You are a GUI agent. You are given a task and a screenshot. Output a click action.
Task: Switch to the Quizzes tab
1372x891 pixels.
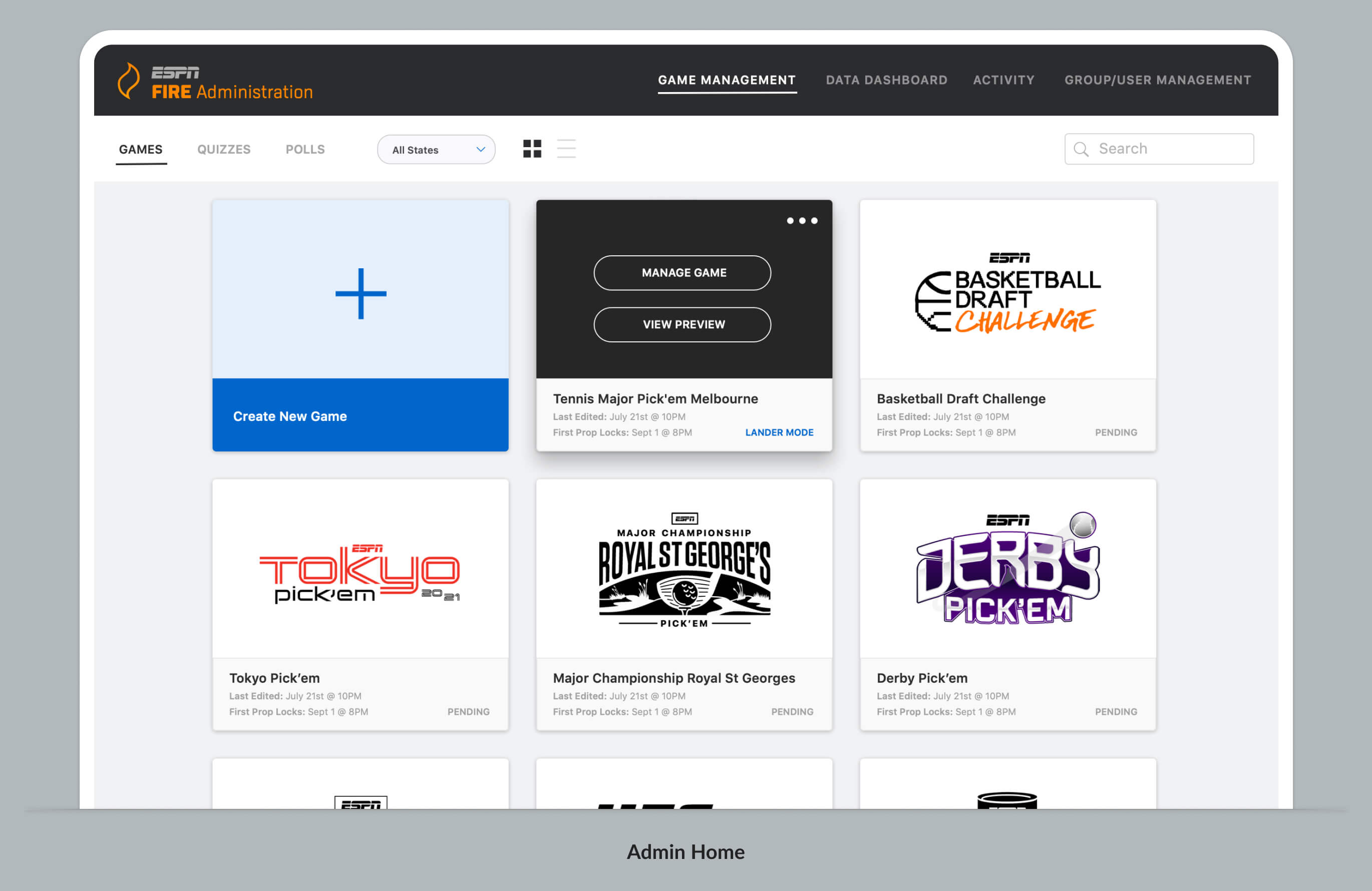(x=224, y=149)
